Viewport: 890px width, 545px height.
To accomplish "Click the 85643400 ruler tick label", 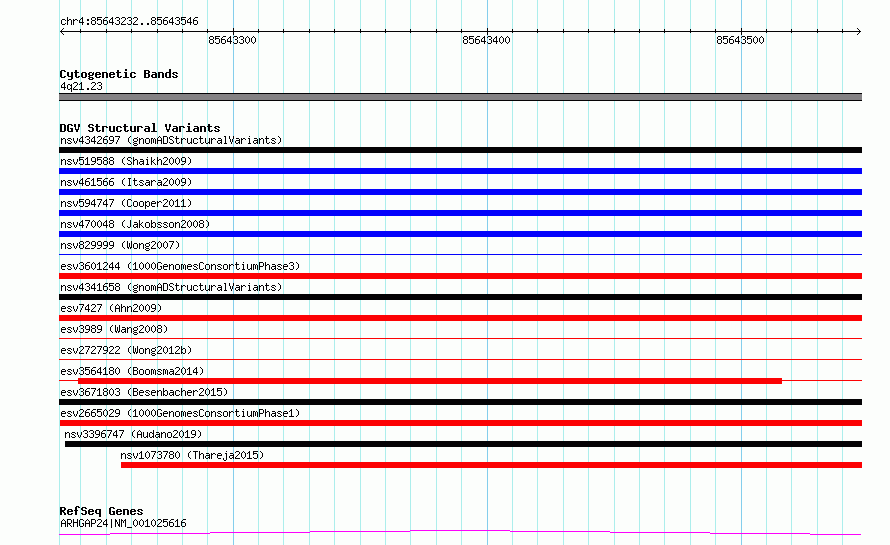I will pos(486,40).
